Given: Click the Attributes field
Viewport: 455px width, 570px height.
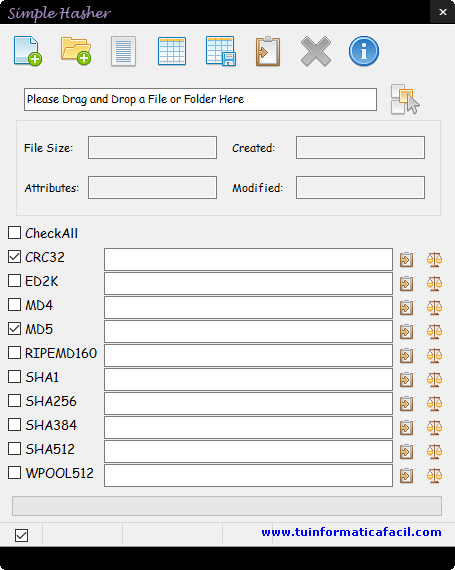Looking at the screenshot, I should coord(152,188).
